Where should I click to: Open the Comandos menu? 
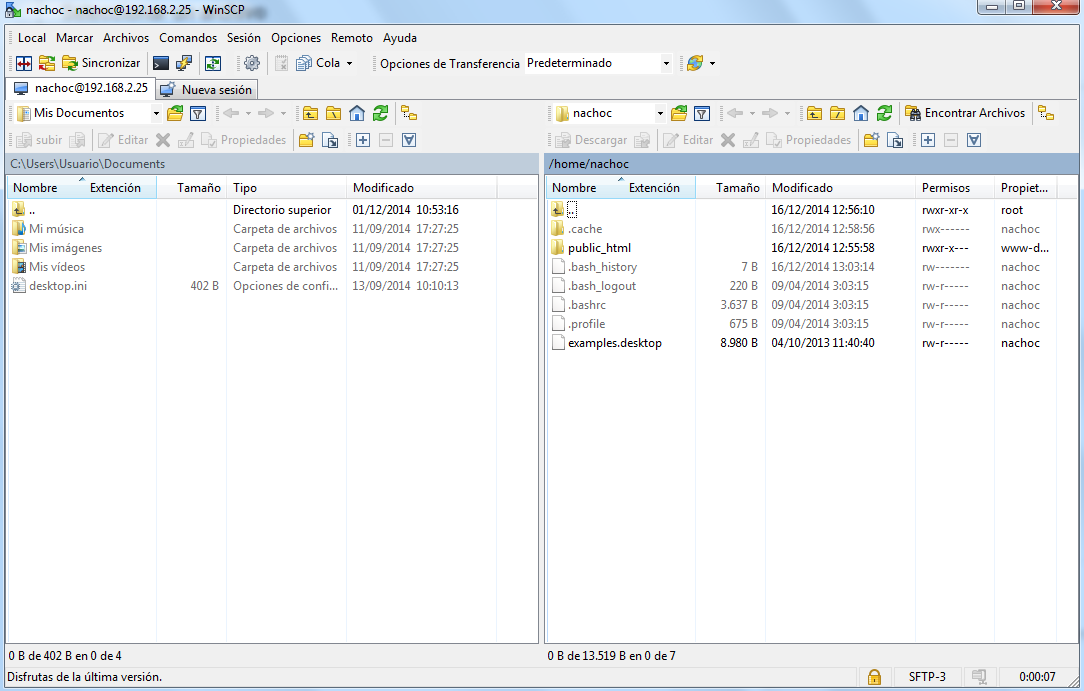(188, 37)
